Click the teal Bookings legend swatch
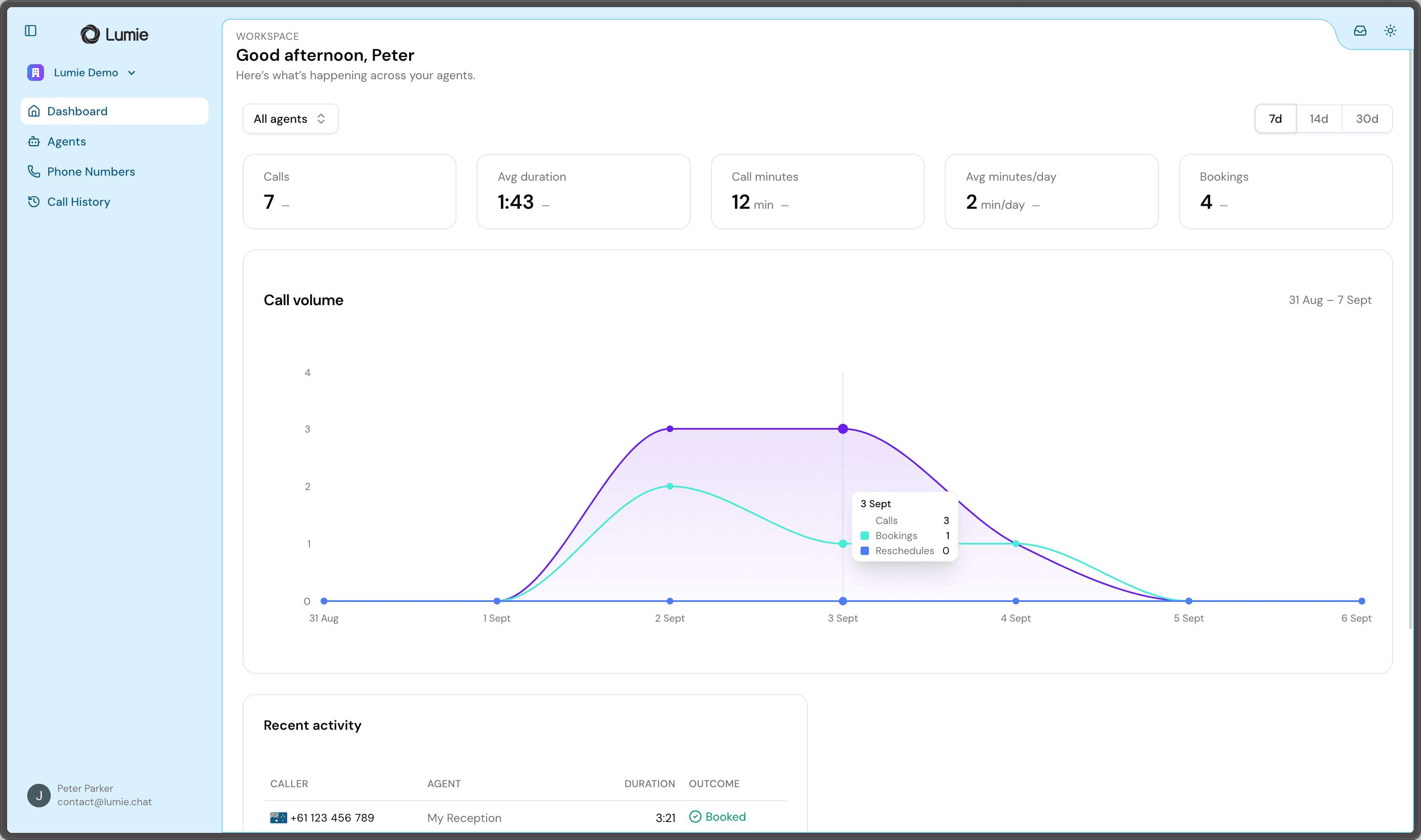1421x840 pixels. coord(864,535)
